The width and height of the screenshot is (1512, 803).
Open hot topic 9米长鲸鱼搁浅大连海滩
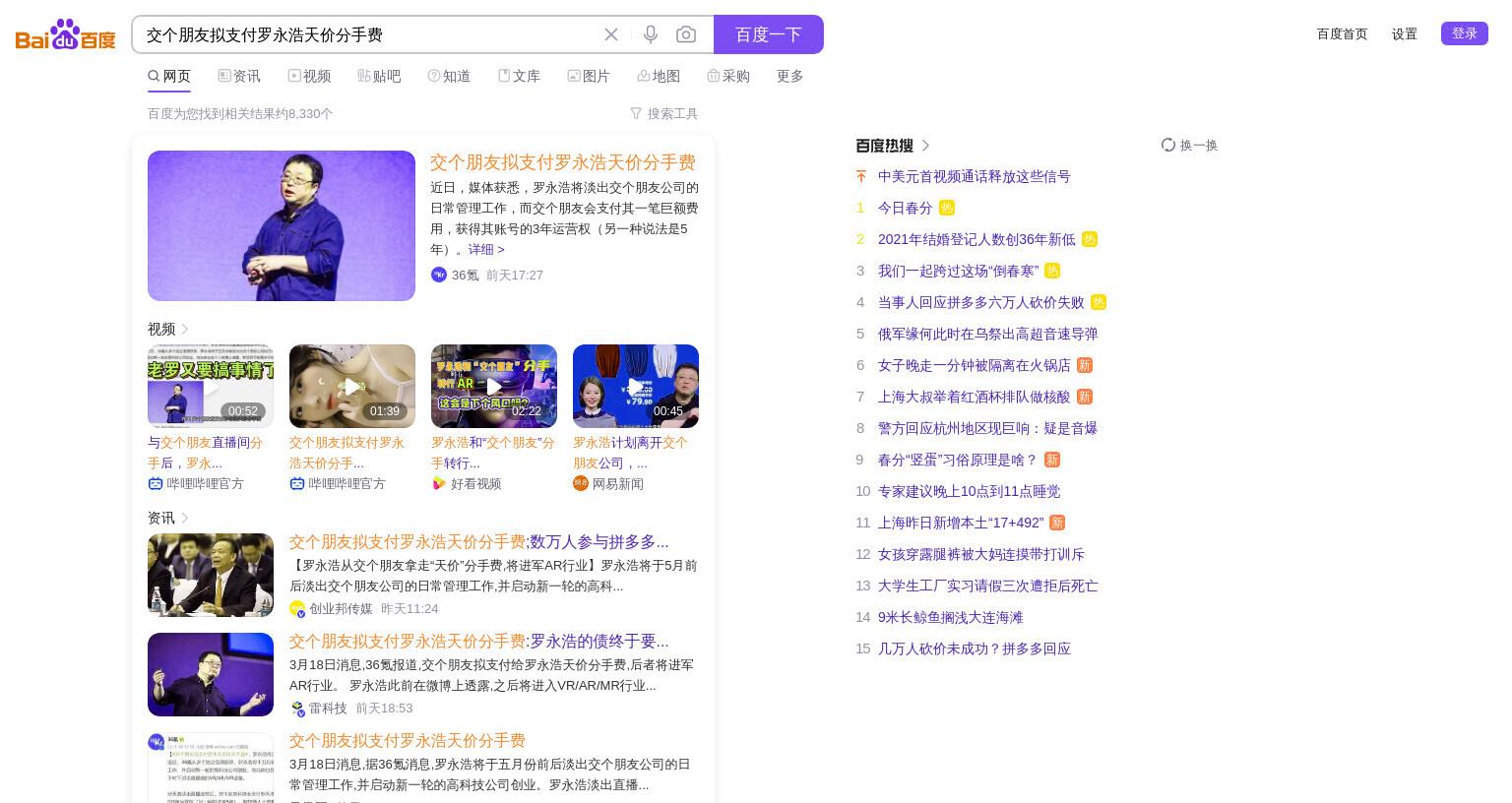(951, 617)
